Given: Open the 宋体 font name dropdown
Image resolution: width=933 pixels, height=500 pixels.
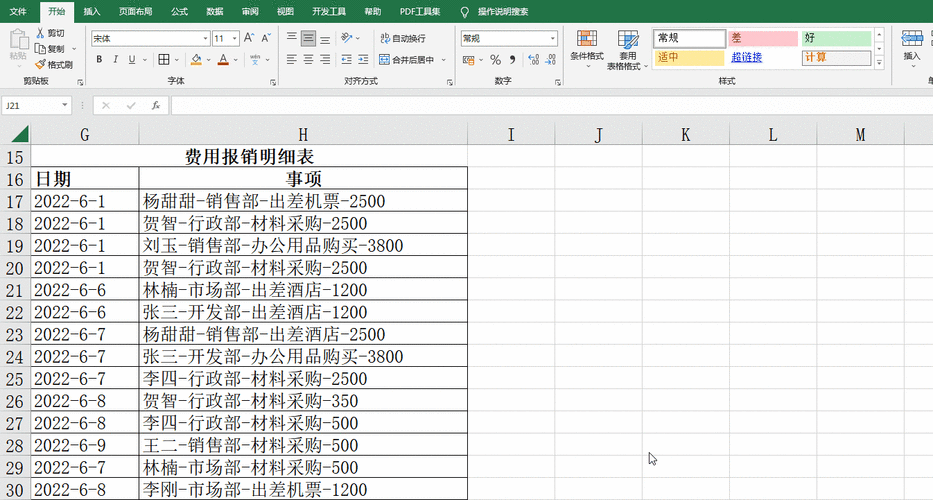Looking at the screenshot, I should (x=205, y=38).
